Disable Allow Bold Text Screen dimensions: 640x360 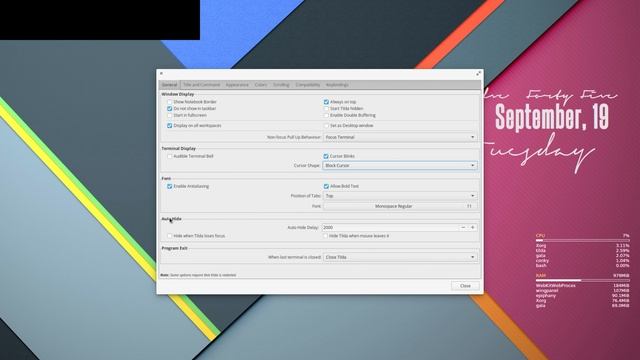click(x=326, y=186)
